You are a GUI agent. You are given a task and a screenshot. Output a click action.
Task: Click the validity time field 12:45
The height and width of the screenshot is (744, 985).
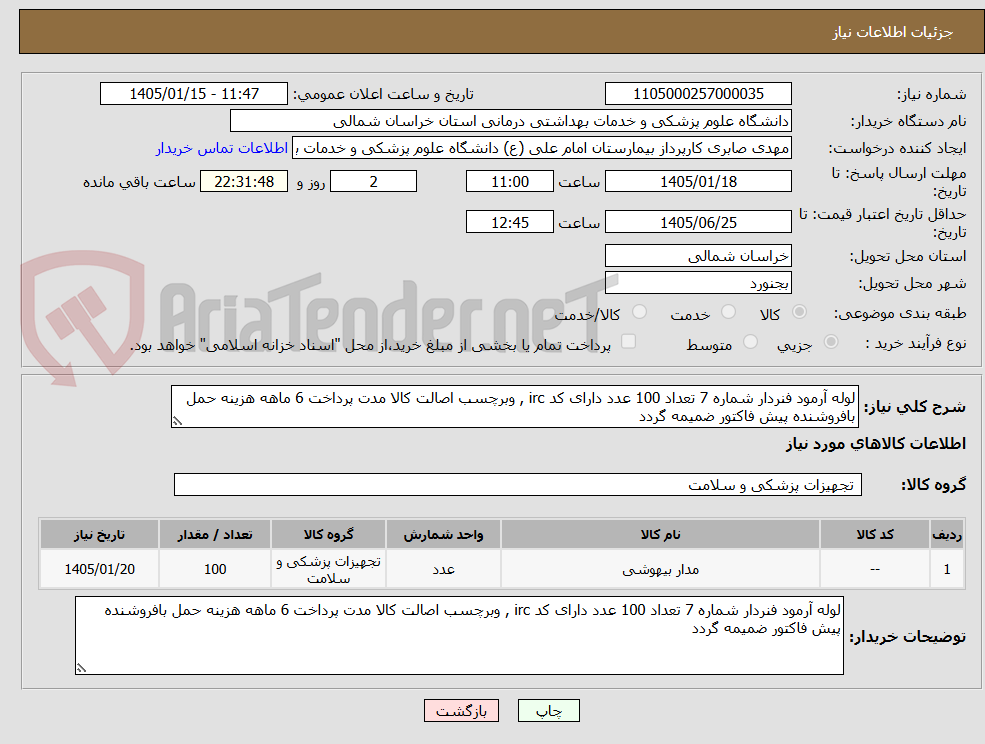509,222
